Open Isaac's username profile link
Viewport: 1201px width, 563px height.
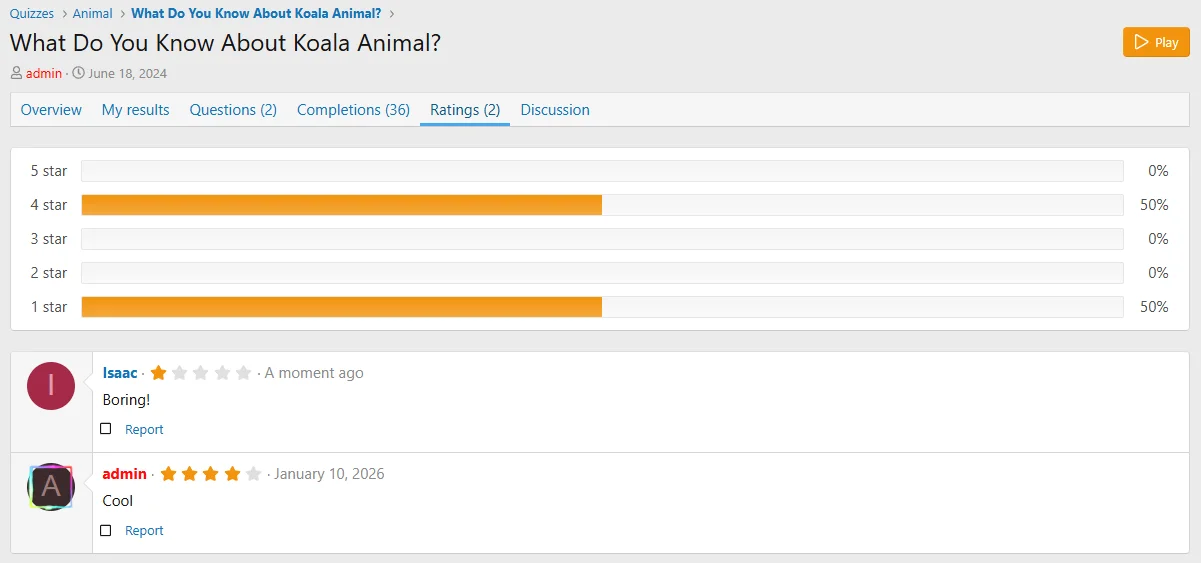(120, 373)
